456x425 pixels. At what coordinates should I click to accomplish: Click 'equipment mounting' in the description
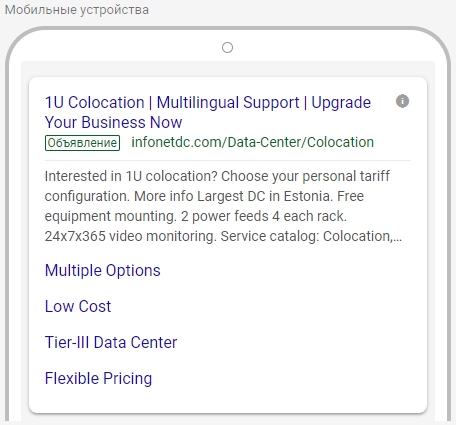[x=111, y=216]
